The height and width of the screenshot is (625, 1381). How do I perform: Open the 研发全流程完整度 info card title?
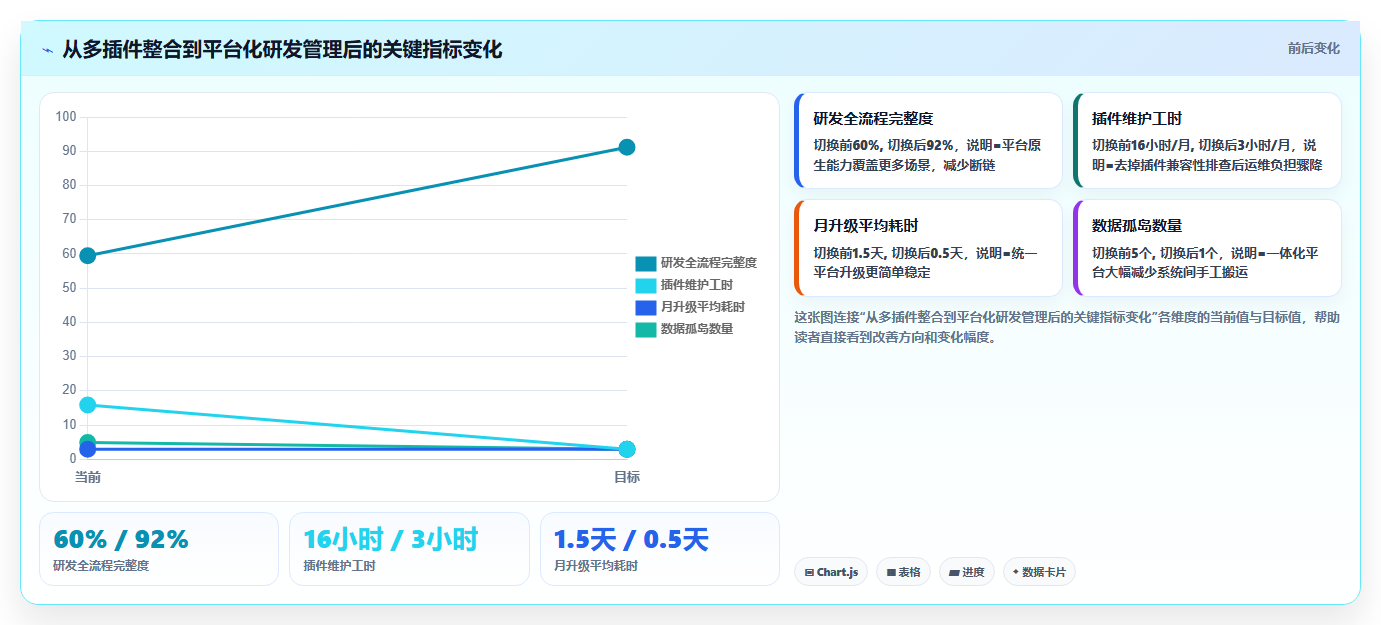[873, 118]
